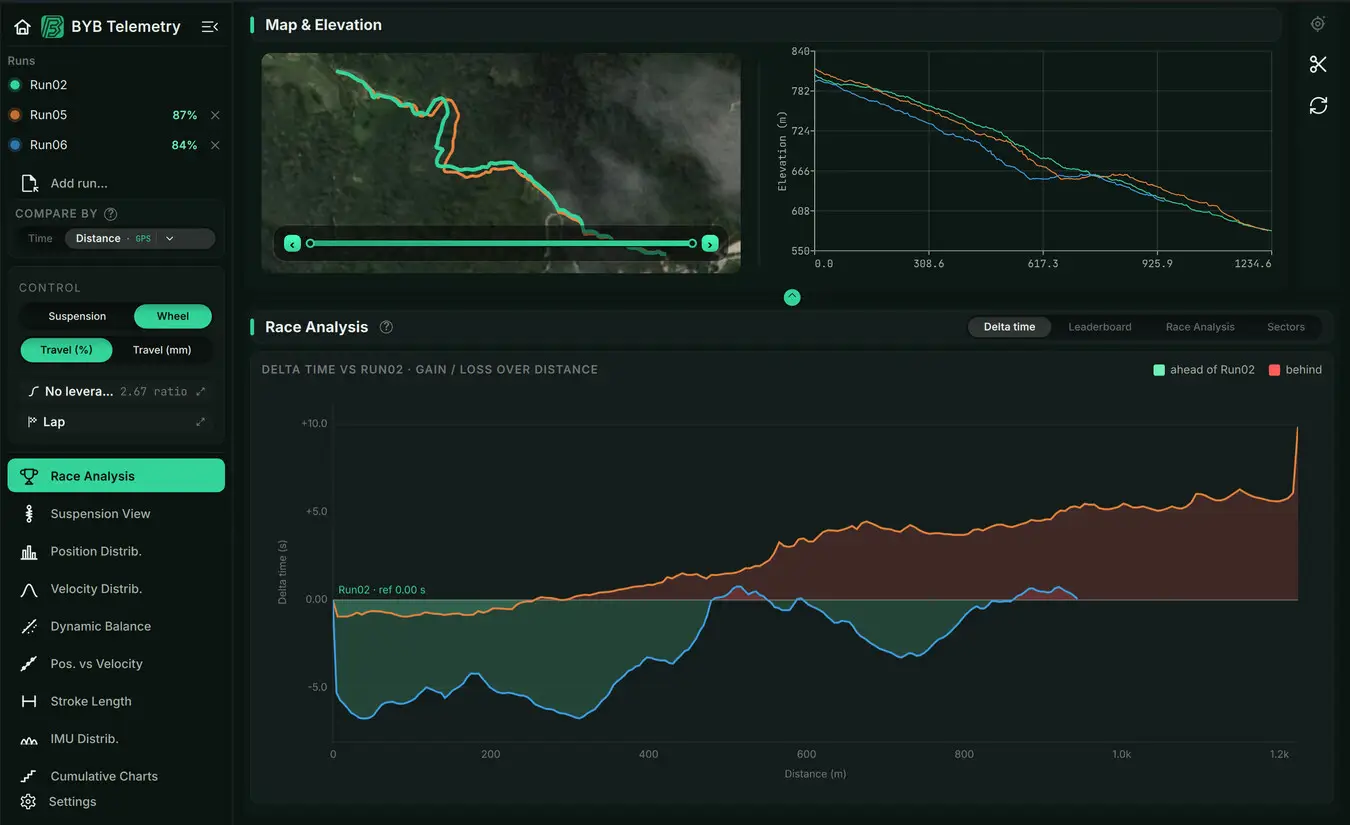Click the Pos. vs Velocity scatter icon
Image resolution: width=1350 pixels, height=825 pixels.
(29, 664)
